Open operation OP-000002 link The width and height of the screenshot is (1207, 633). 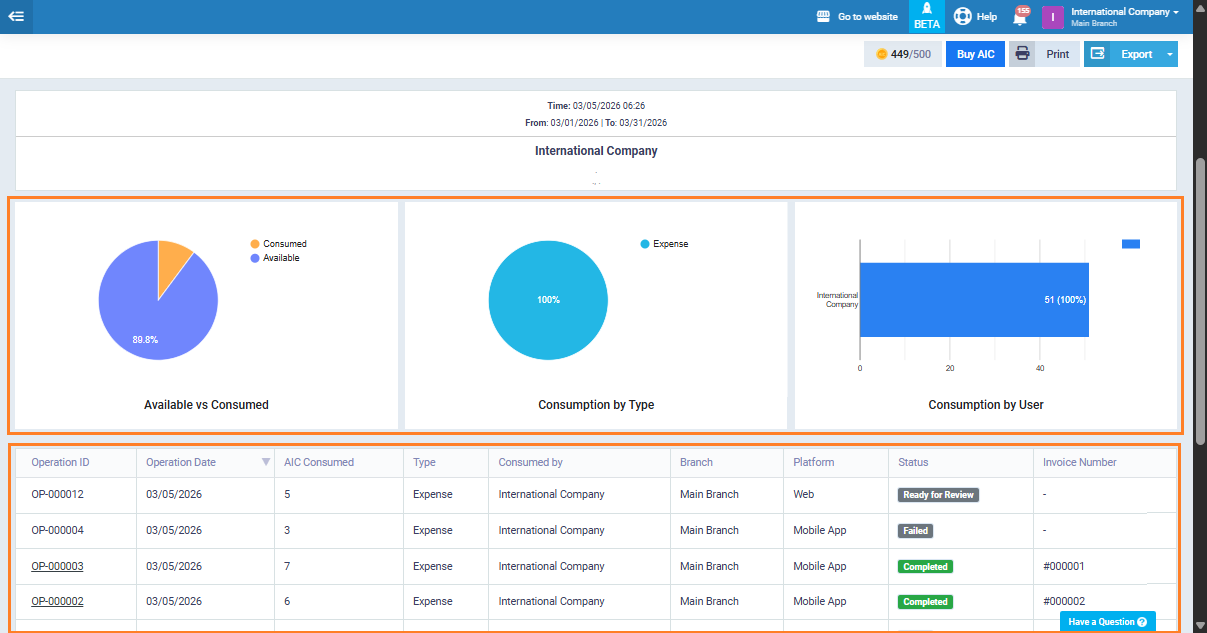coord(57,601)
